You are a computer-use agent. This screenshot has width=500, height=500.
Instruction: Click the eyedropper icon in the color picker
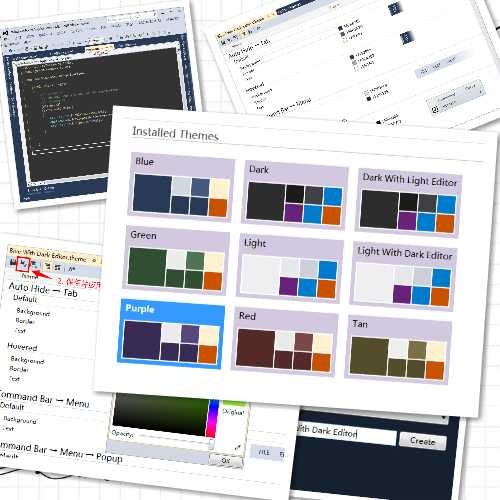(x=238, y=448)
